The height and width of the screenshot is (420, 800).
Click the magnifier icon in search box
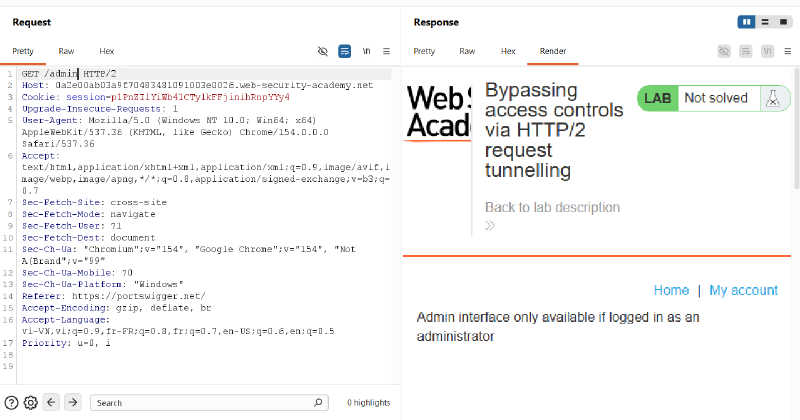coord(318,403)
